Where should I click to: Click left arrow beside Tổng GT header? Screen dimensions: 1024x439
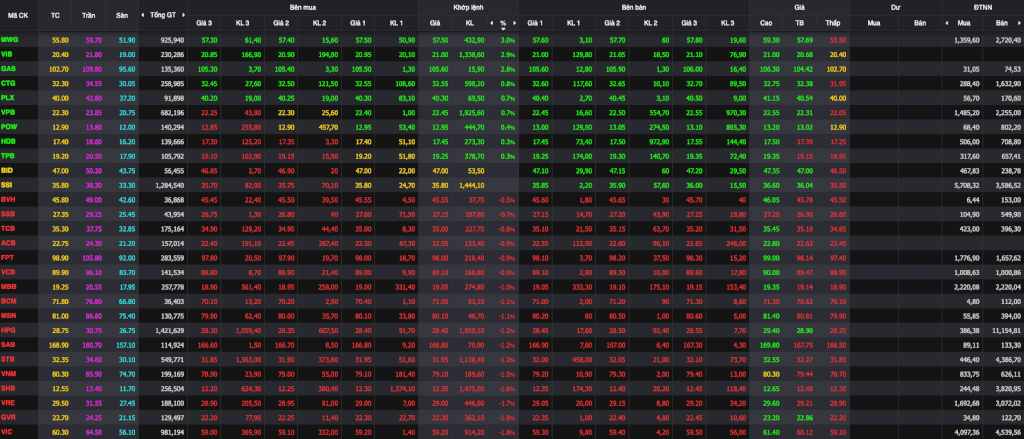point(143,14)
